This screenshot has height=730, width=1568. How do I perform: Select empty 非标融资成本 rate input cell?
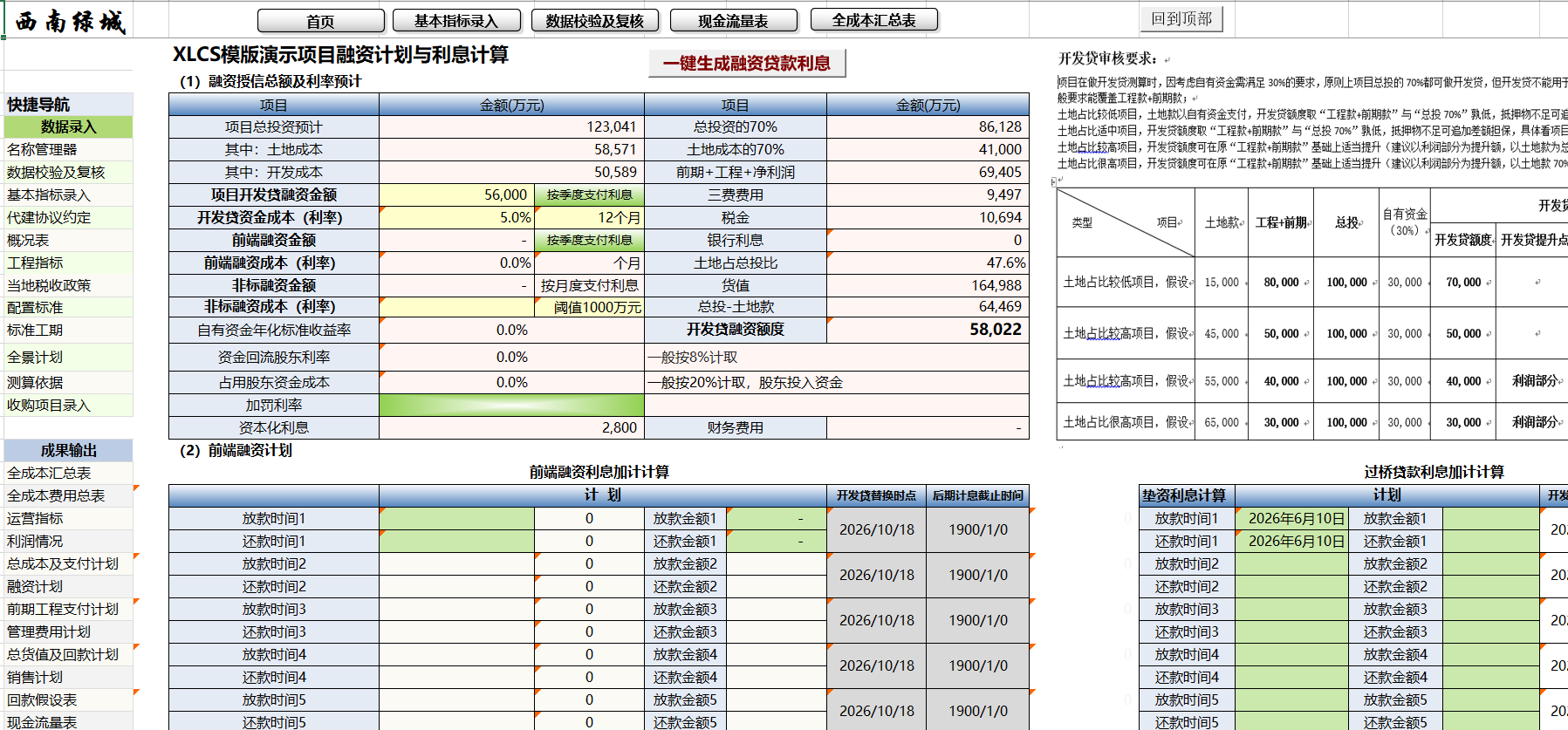(x=456, y=307)
